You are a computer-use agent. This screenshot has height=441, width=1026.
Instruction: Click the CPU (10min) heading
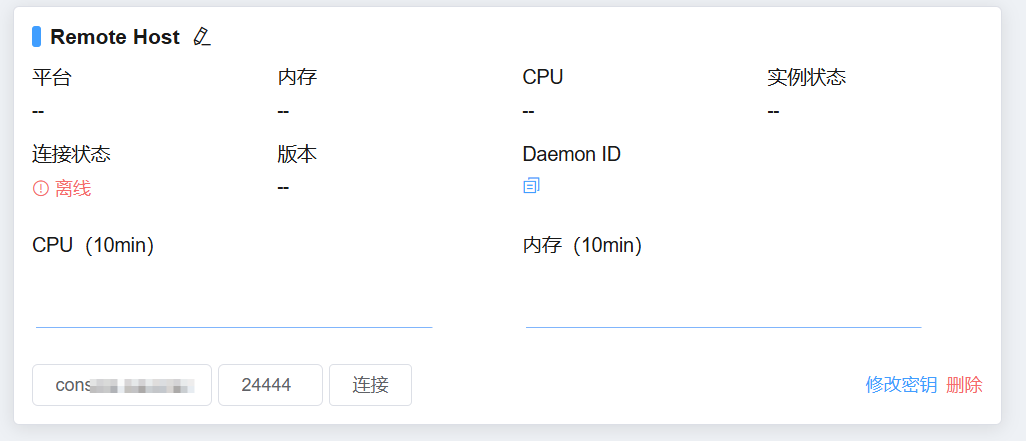(93, 246)
